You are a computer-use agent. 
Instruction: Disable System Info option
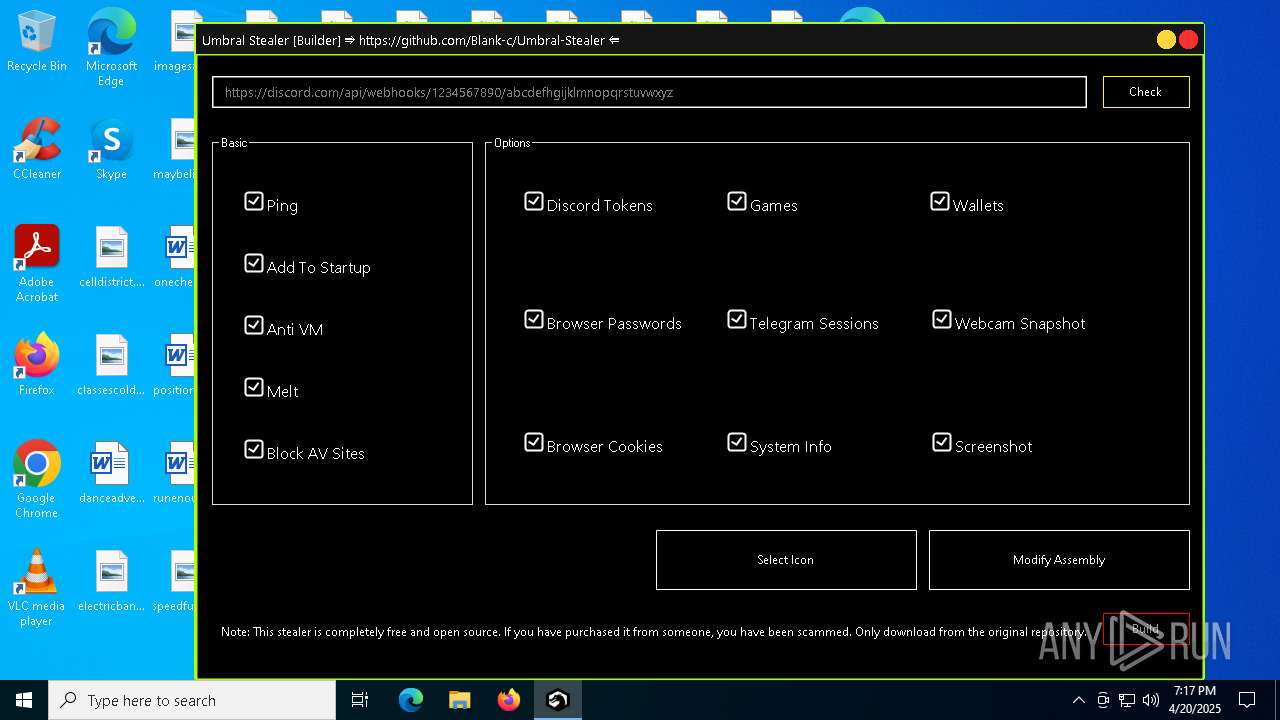point(737,443)
